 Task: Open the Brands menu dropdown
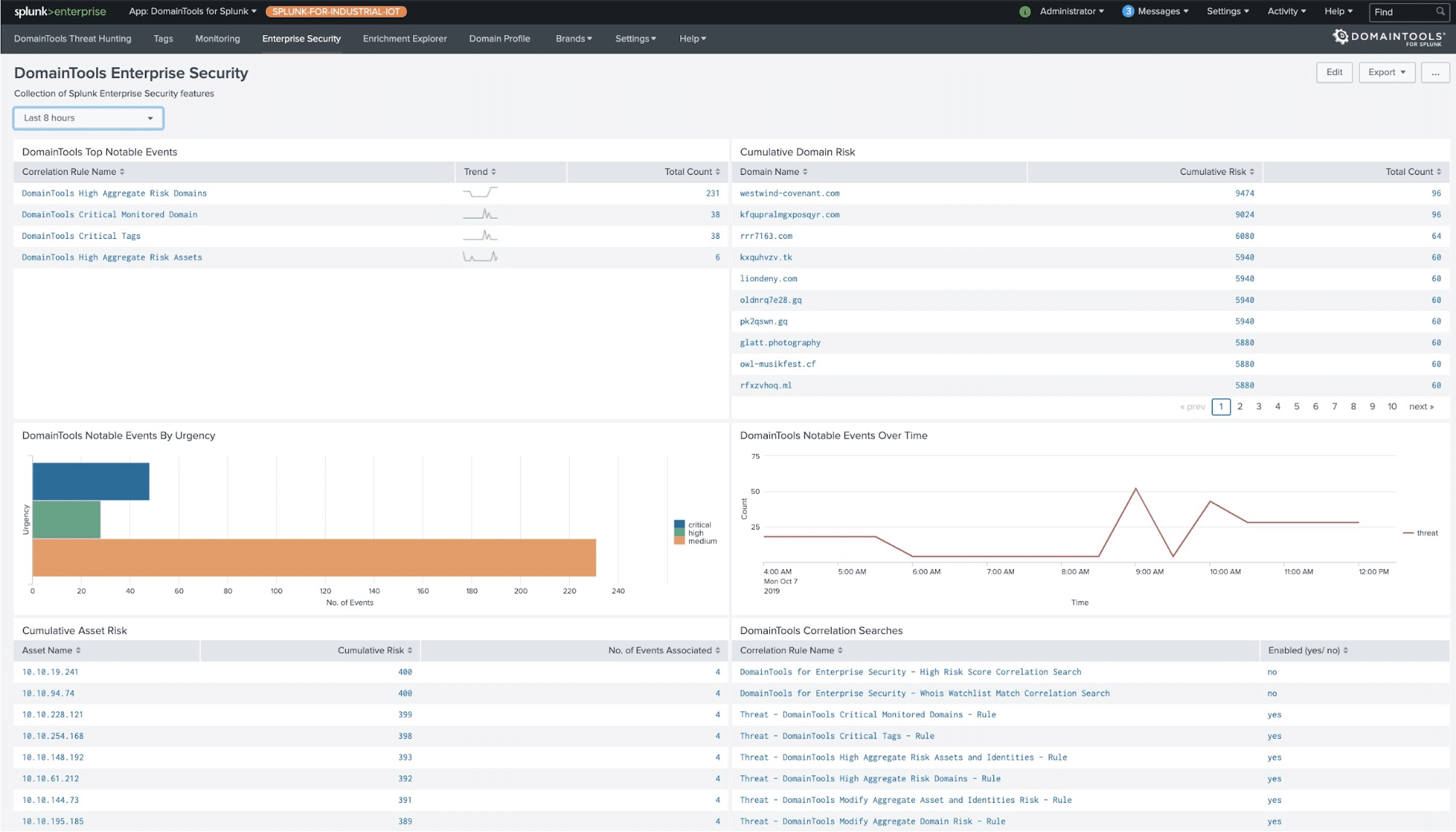coord(573,39)
